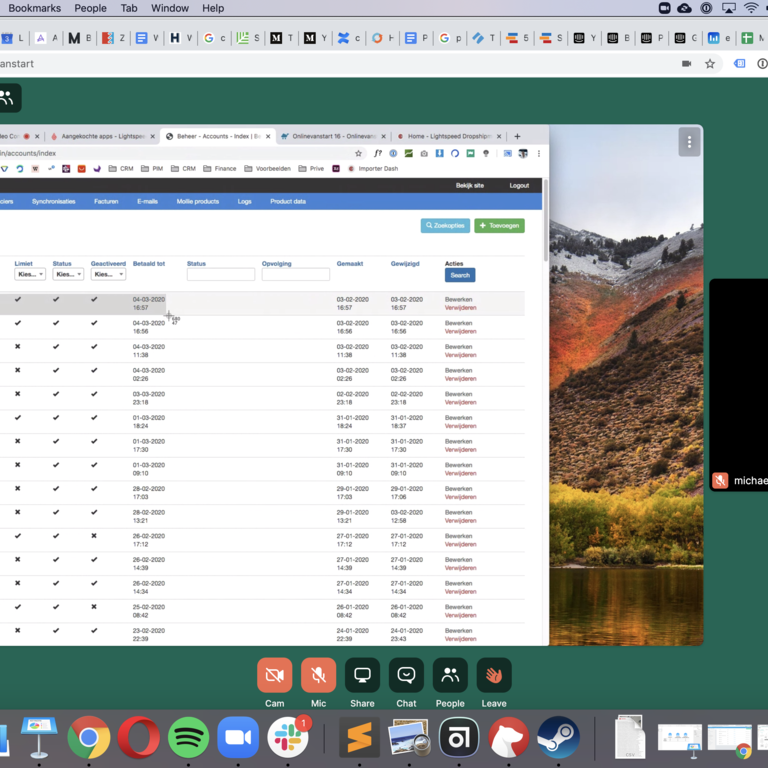The height and width of the screenshot is (768, 768).
Task: Click michael's muted microphone indicator
Action: [x=720, y=481]
